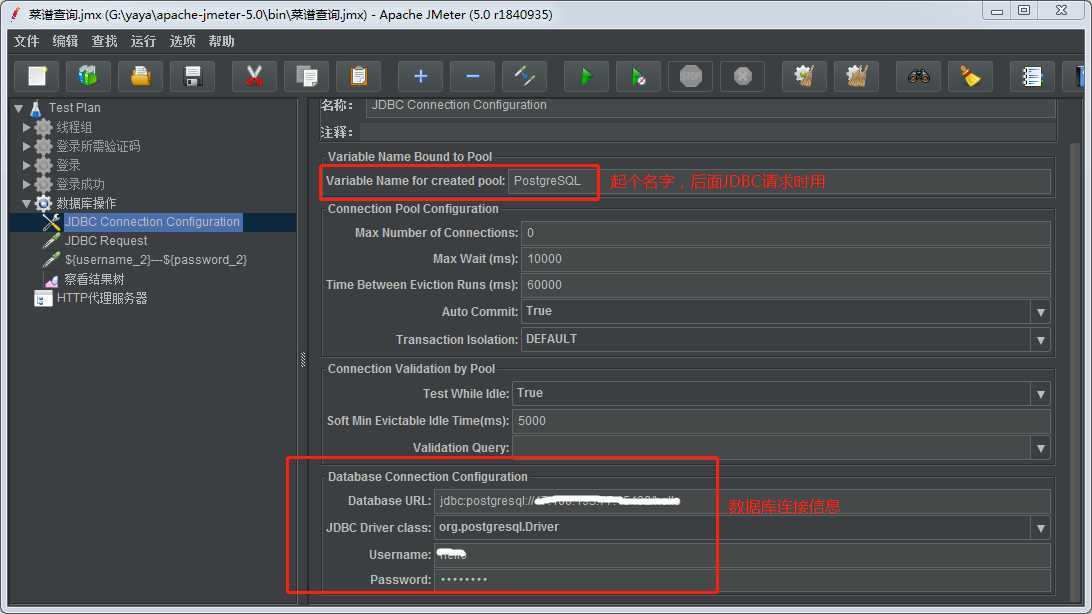Click the pipette icon beside JDBC Request
Viewport: 1092px width, 614px height.
pos(51,241)
